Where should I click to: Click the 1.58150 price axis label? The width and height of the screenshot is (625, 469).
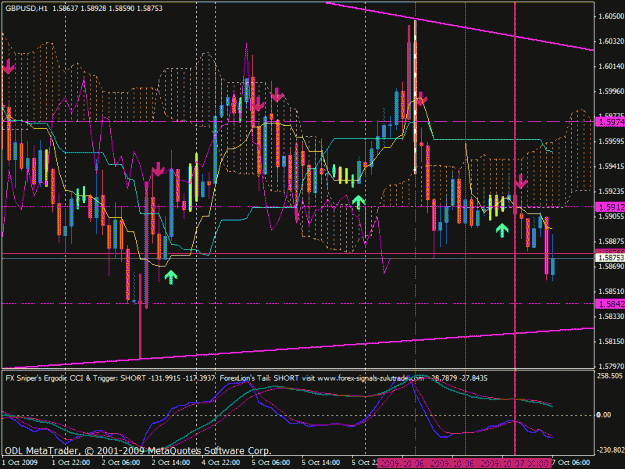611,341
